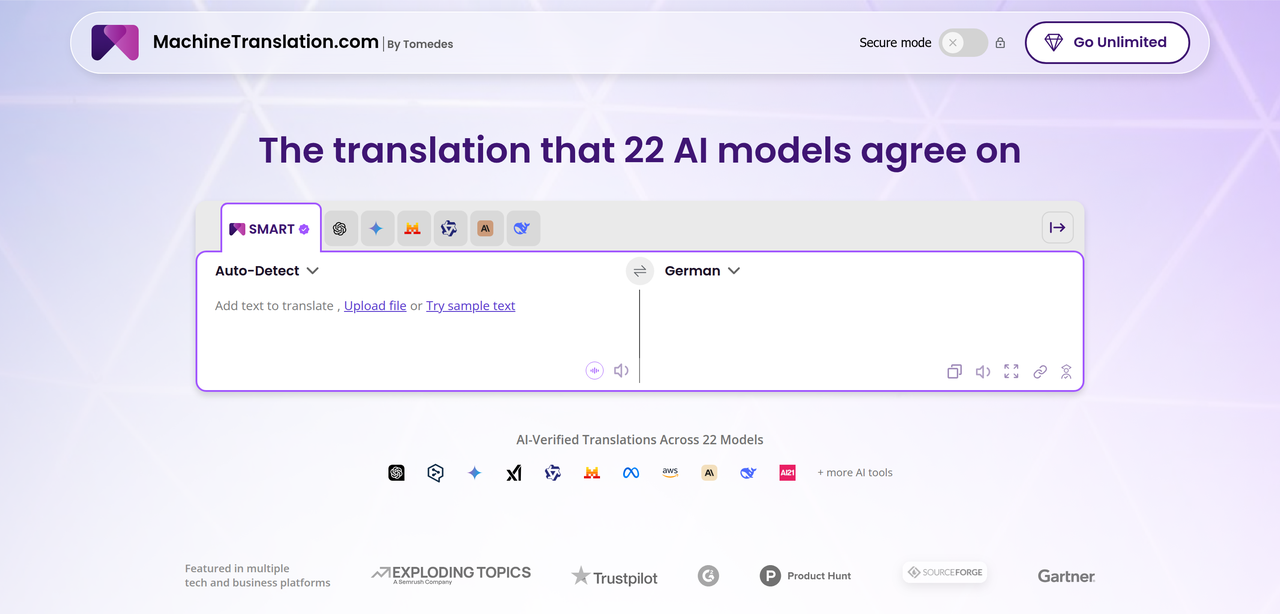The width and height of the screenshot is (1280, 614).
Task: Open the German target language dropdown
Action: coord(702,271)
